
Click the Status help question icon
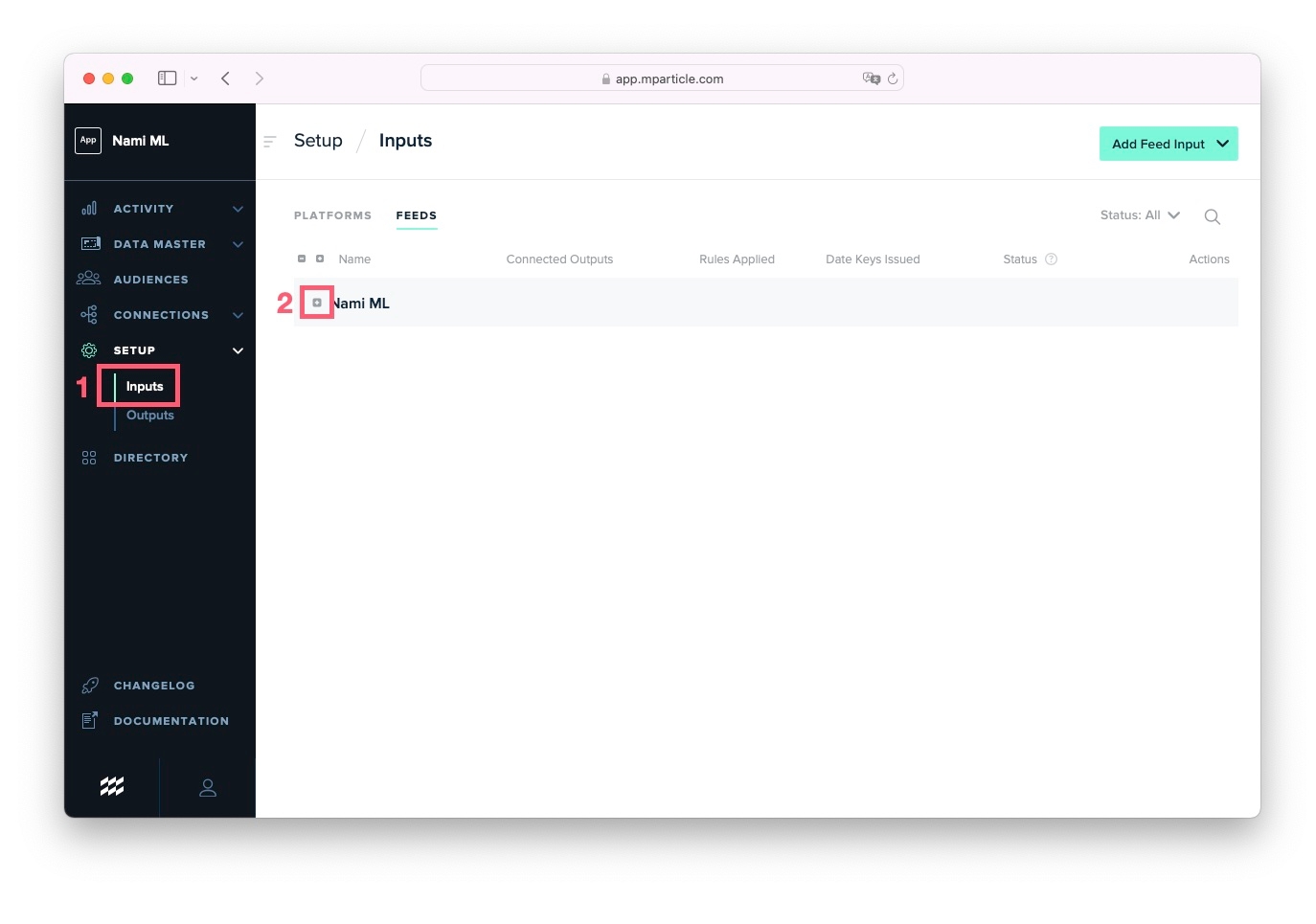point(1051,259)
